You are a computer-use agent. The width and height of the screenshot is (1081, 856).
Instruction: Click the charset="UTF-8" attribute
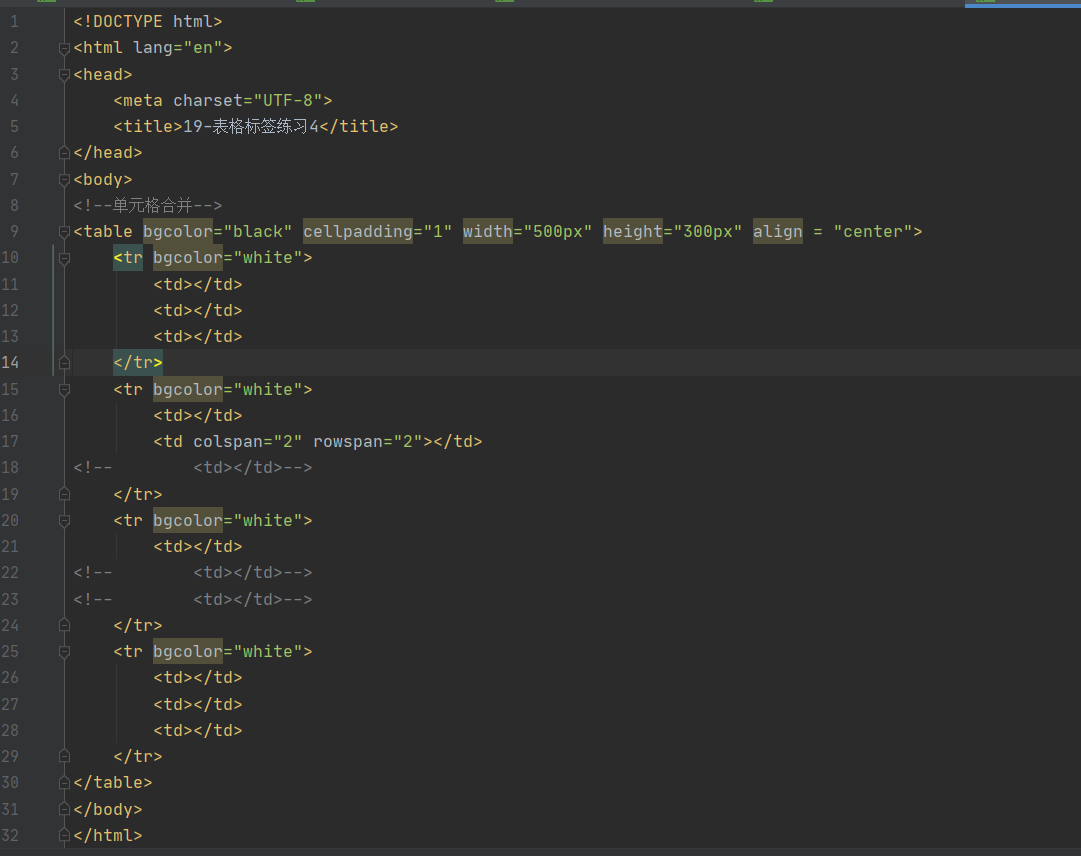point(247,101)
